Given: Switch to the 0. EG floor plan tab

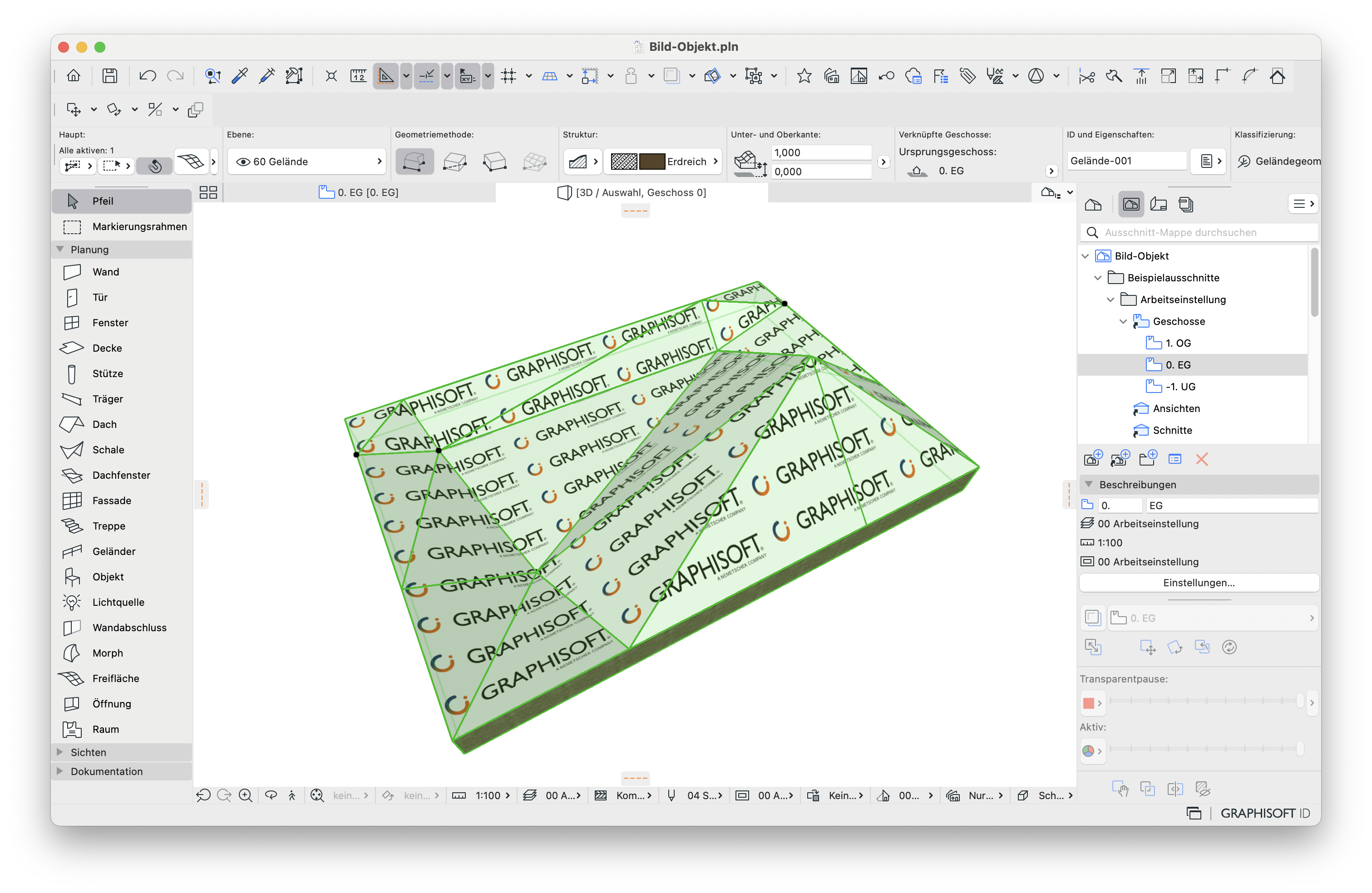Looking at the screenshot, I should pos(359,192).
